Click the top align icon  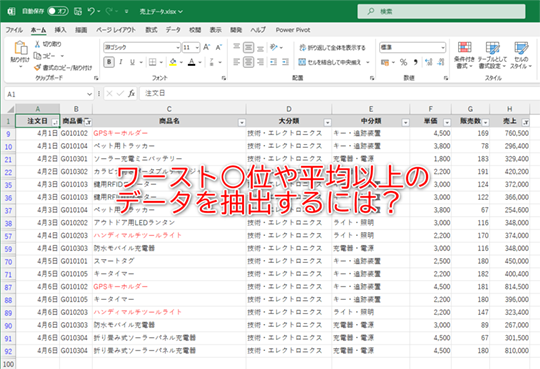click(x=236, y=47)
